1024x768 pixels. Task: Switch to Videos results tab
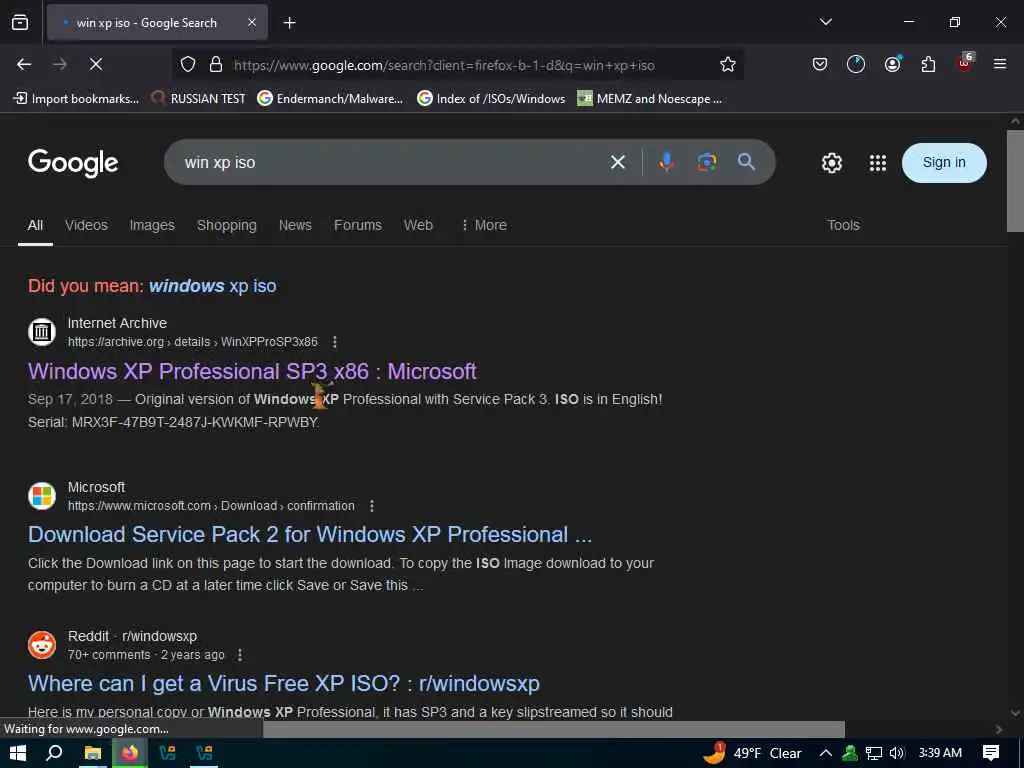(86, 225)
